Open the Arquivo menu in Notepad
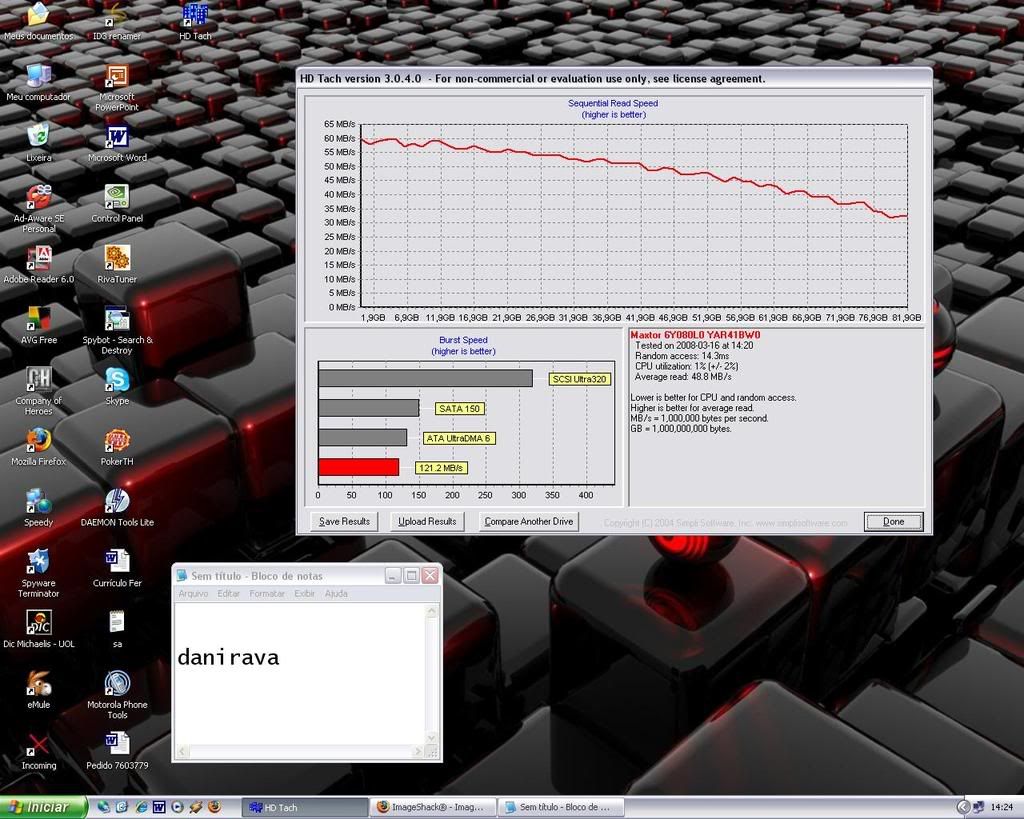This screenshot has width=1024, height=819. pyautogui.click(x=193, y=593)
